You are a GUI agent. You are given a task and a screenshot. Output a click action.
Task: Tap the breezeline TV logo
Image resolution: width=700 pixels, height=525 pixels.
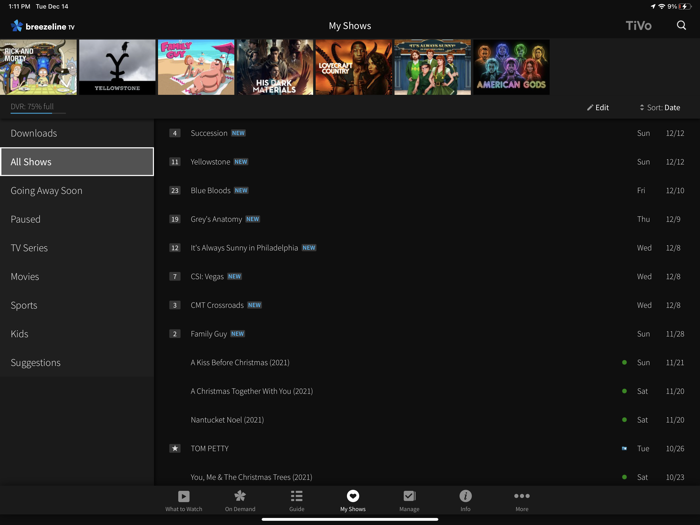click(43, 26)
